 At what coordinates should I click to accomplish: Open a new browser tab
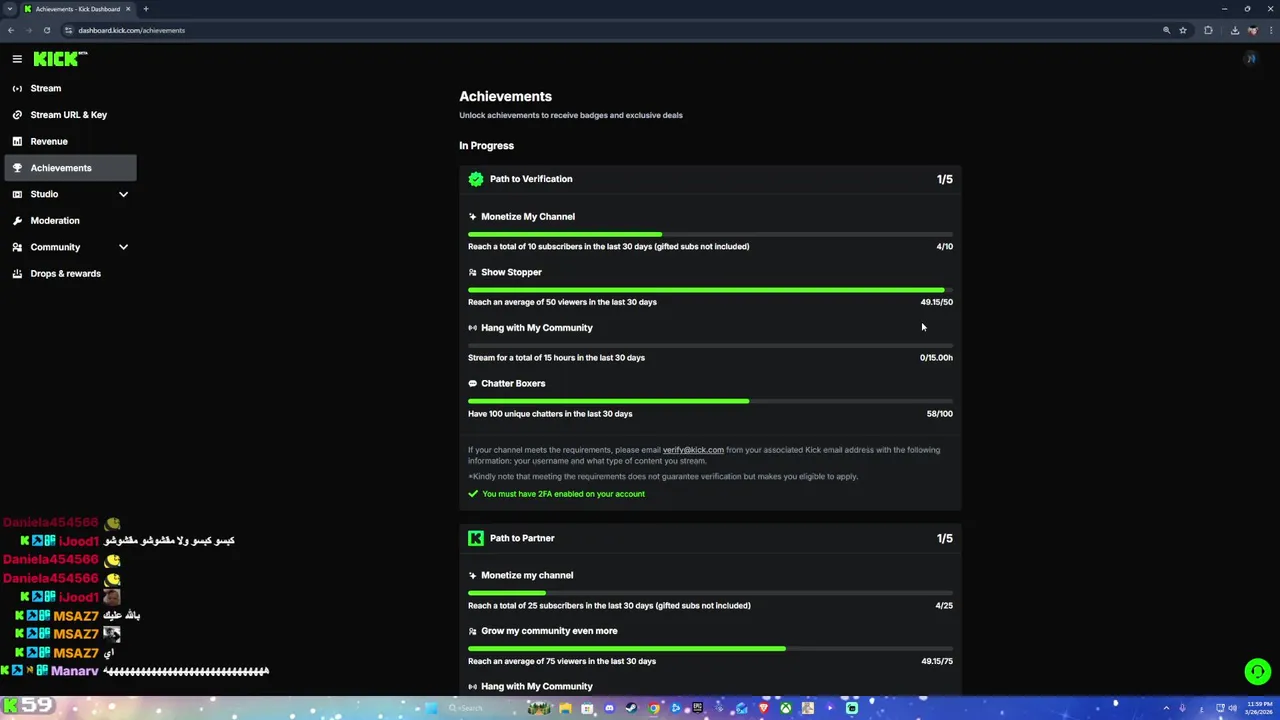click(146, 9)
